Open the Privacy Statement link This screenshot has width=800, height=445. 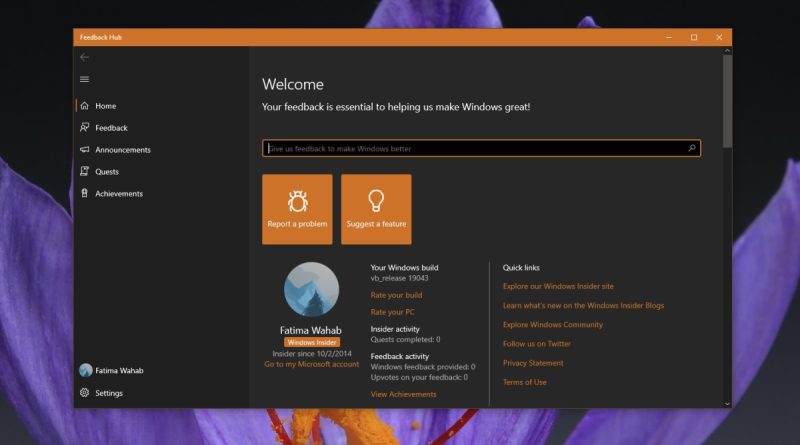tap(533, 363)
